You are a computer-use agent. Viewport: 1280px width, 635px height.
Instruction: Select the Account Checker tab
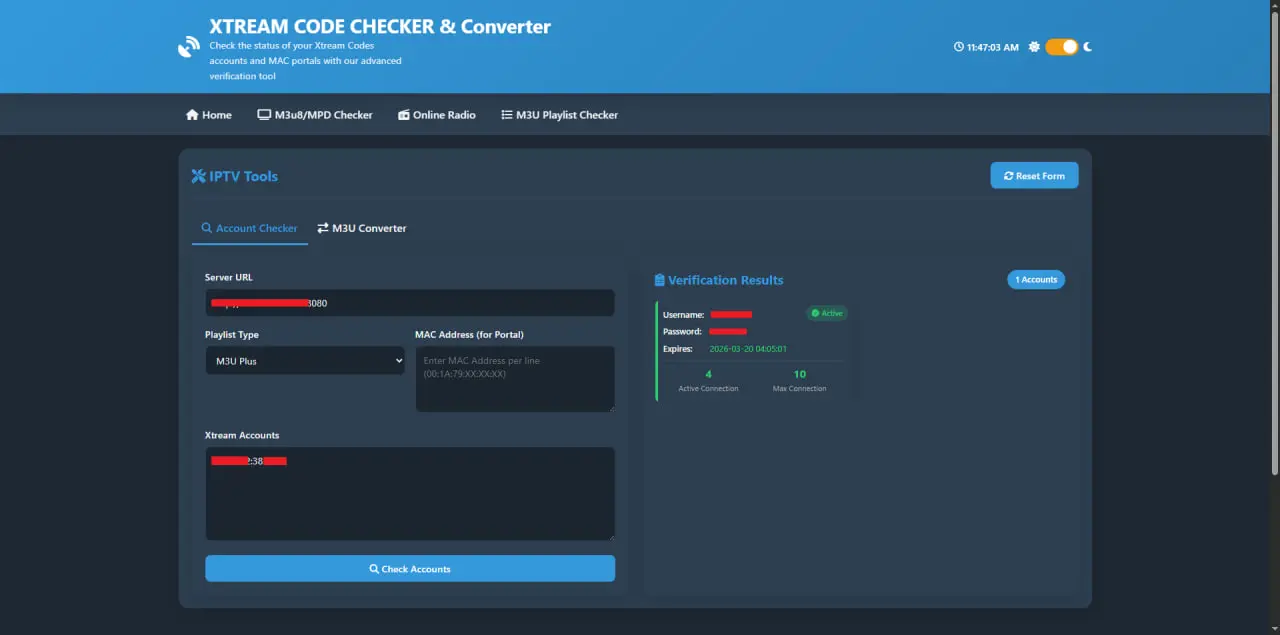[250, 228]
